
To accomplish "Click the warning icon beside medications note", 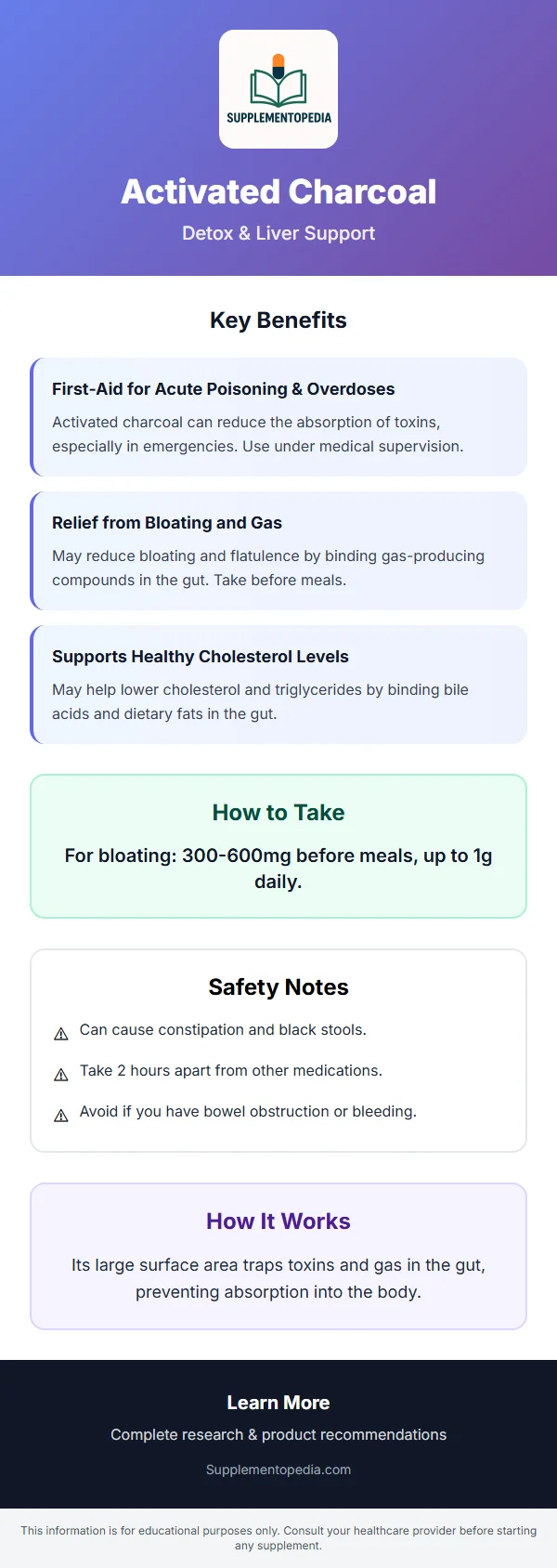I will click(61, 1075).
